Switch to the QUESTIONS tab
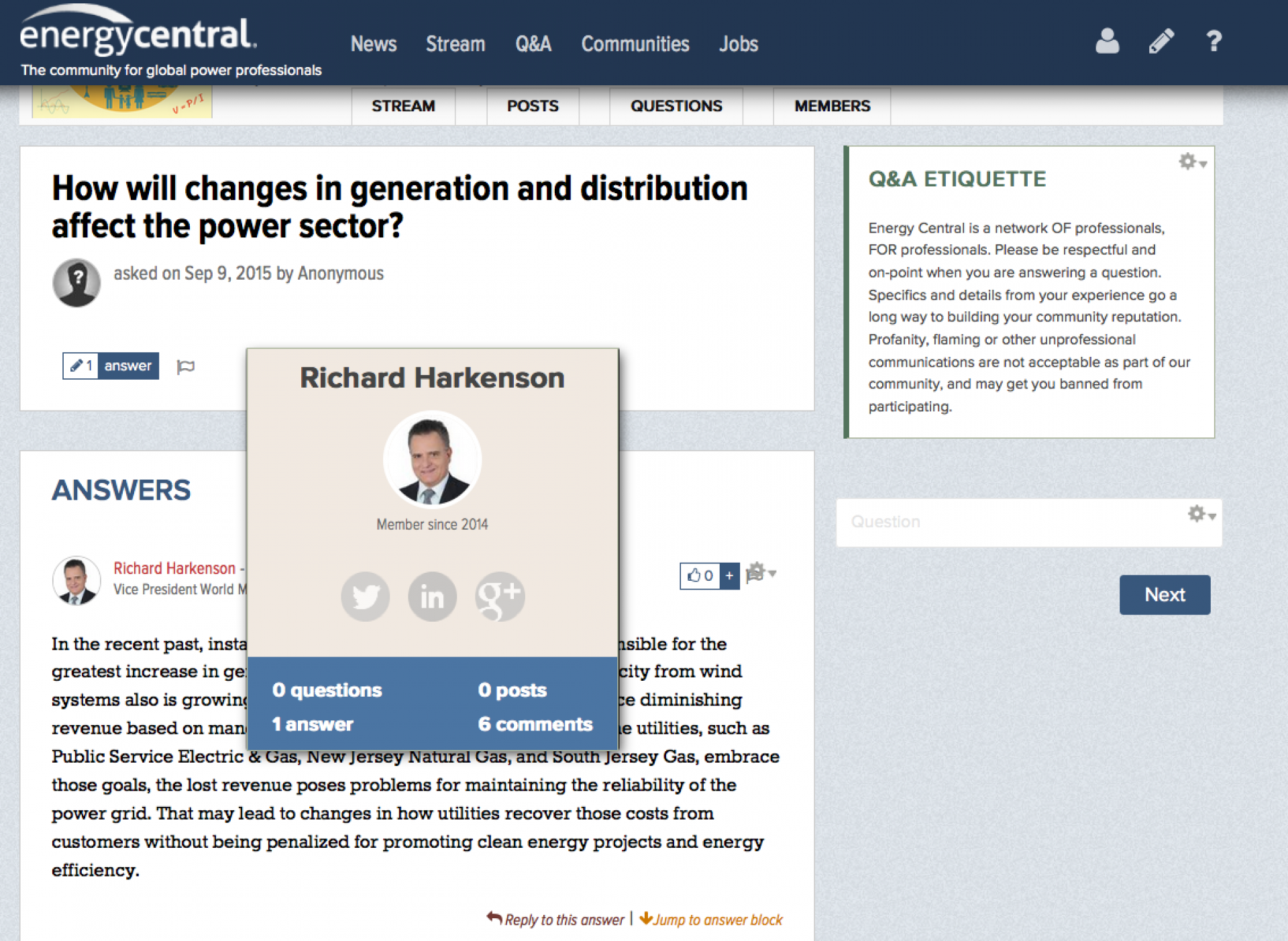Screen dimensions: 1288x941 pyautogui.click(x=676, y=106)
